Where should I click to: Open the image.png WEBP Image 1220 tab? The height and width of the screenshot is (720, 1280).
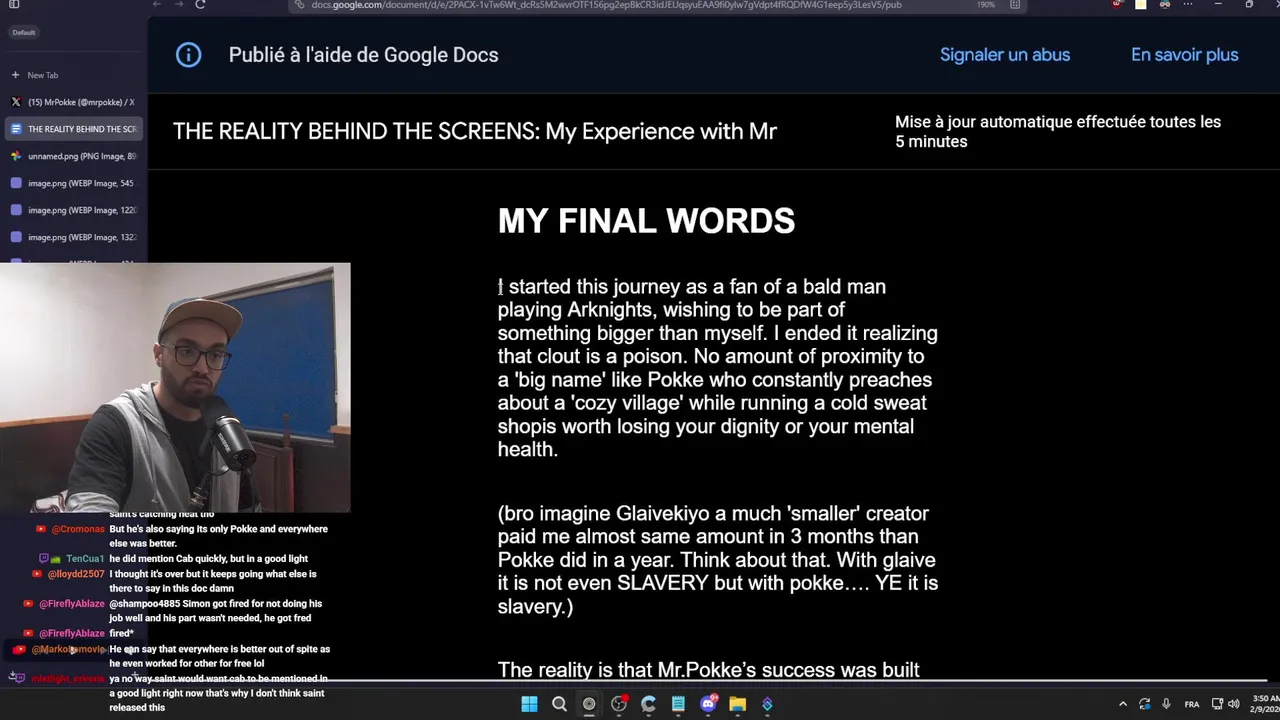point(72,210)
